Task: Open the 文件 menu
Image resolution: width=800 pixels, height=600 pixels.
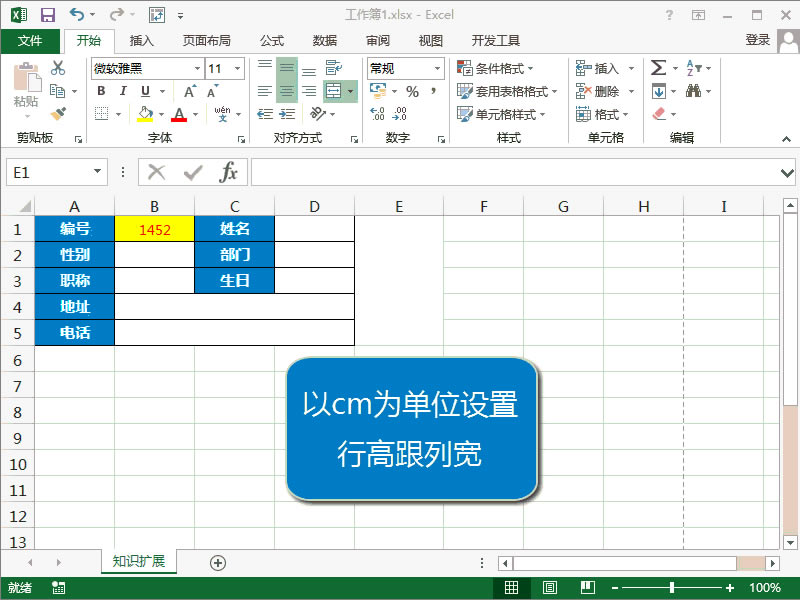Action: (30, 41)
